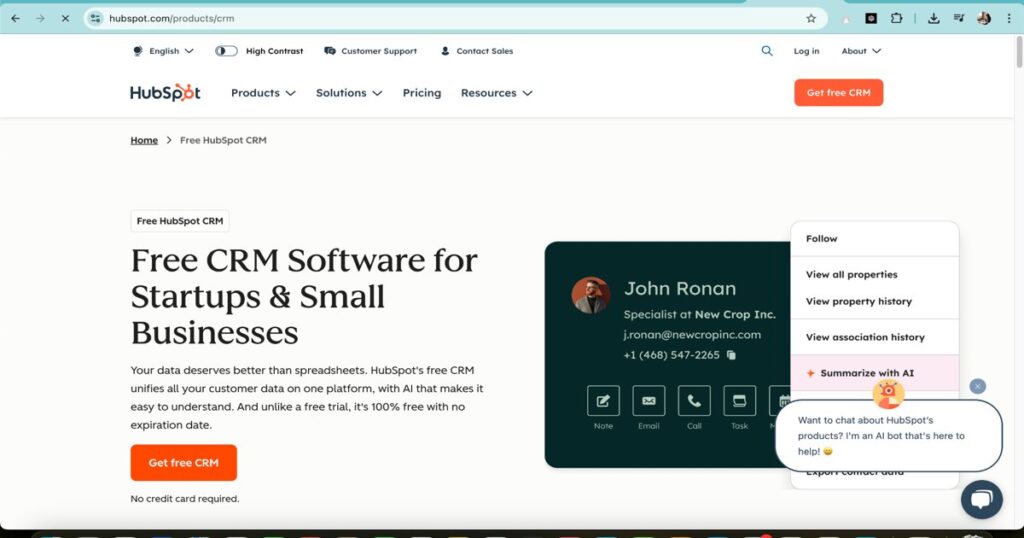
Task: Click the Call phone icon on contact card
Action: 694,400
